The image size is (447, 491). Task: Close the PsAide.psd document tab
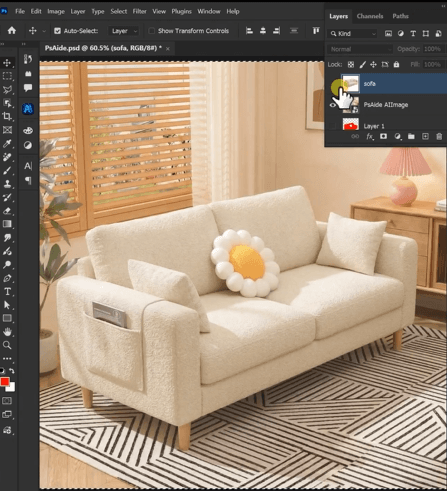(x=168, y=49)
